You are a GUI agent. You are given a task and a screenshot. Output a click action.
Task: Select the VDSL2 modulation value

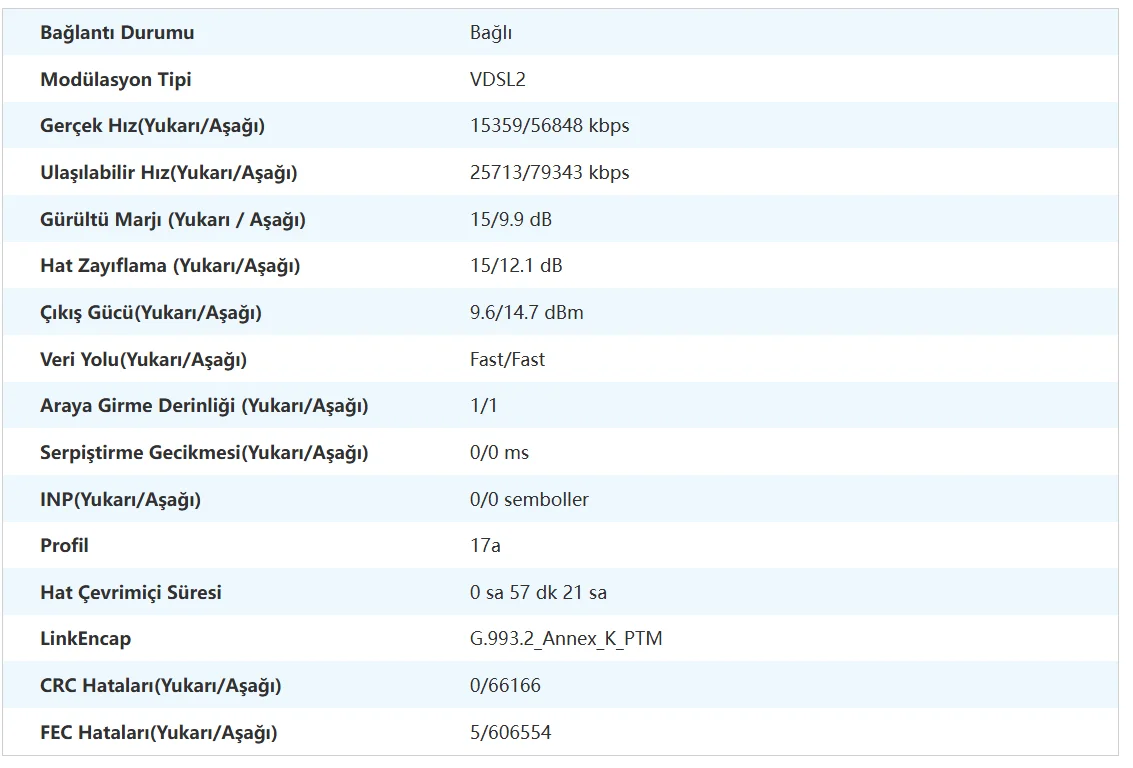tap(498, 80)
